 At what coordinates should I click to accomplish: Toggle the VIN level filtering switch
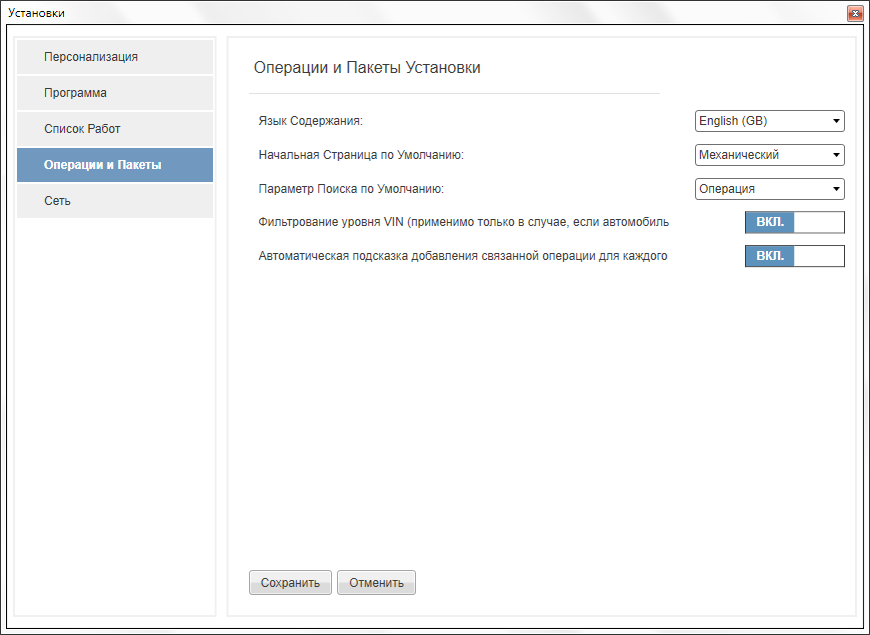point(795,222)
